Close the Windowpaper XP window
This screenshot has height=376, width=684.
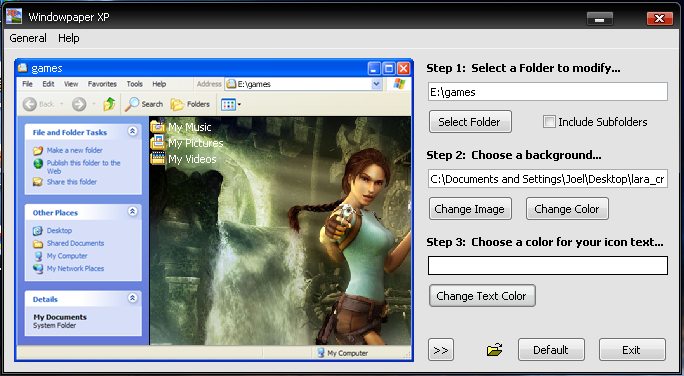coord(660,19)
